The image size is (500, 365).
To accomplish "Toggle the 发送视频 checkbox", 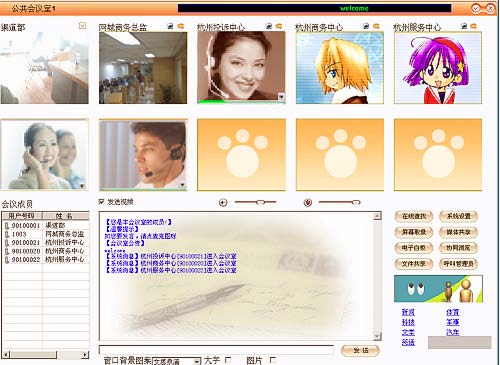I will coord(102,201).
